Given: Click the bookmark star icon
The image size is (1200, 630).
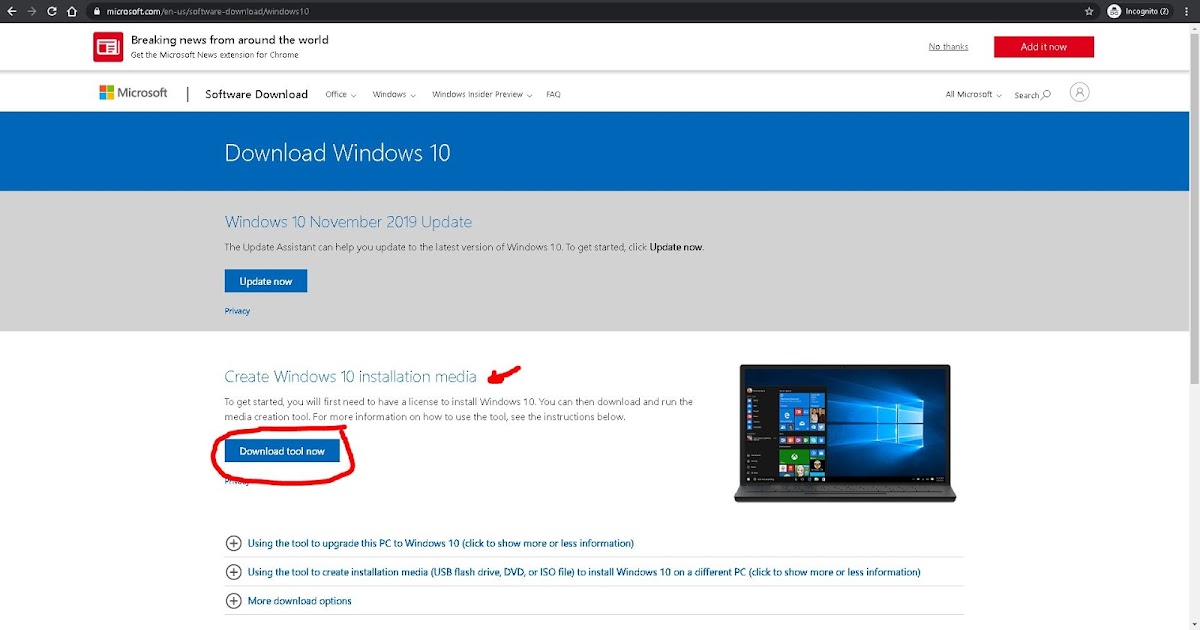Looking at the screenshot, I should coord(1088,11).
